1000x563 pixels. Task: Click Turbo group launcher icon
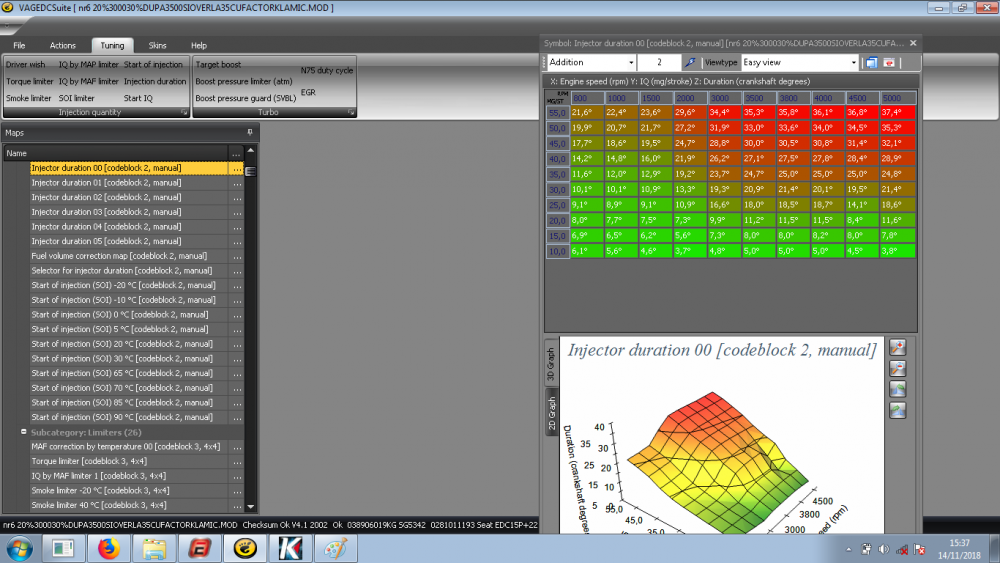[x=351, y=112]
